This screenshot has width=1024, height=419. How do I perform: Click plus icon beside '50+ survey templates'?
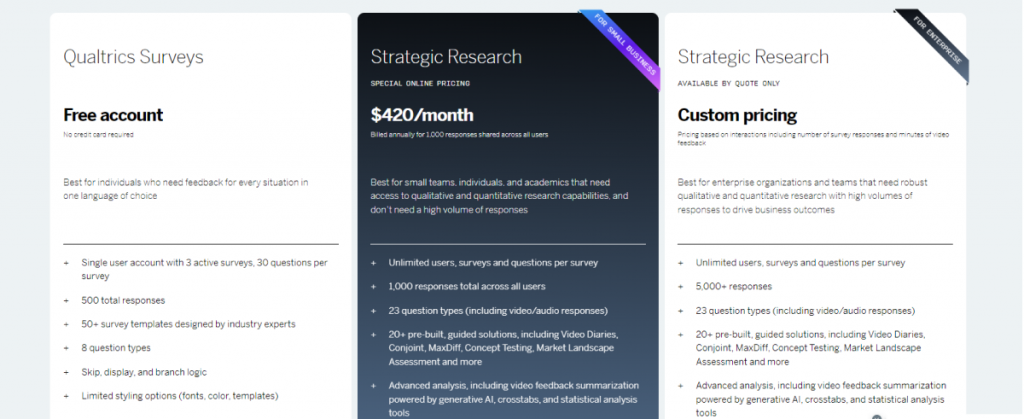(67, 324)
